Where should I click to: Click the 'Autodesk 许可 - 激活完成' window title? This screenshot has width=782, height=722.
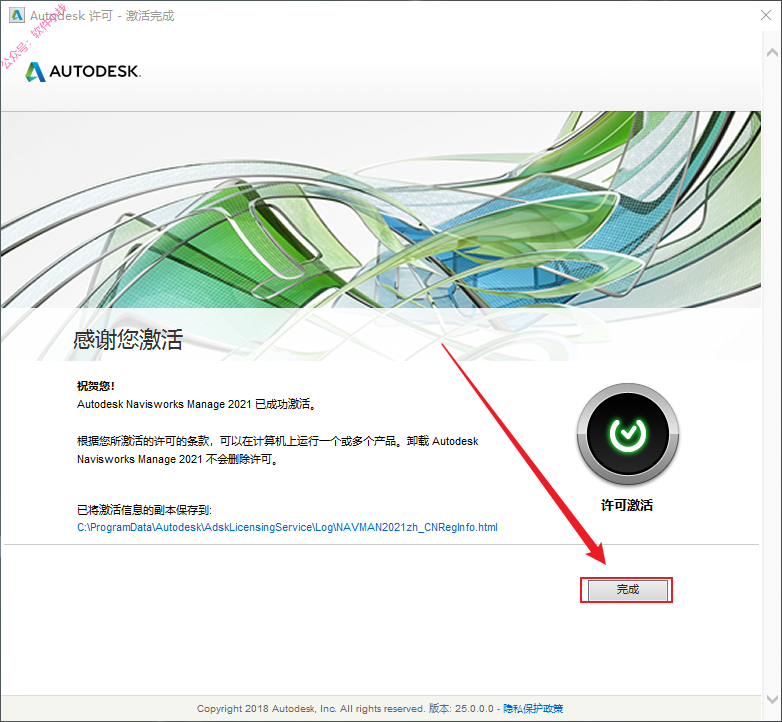click(102, 16)
